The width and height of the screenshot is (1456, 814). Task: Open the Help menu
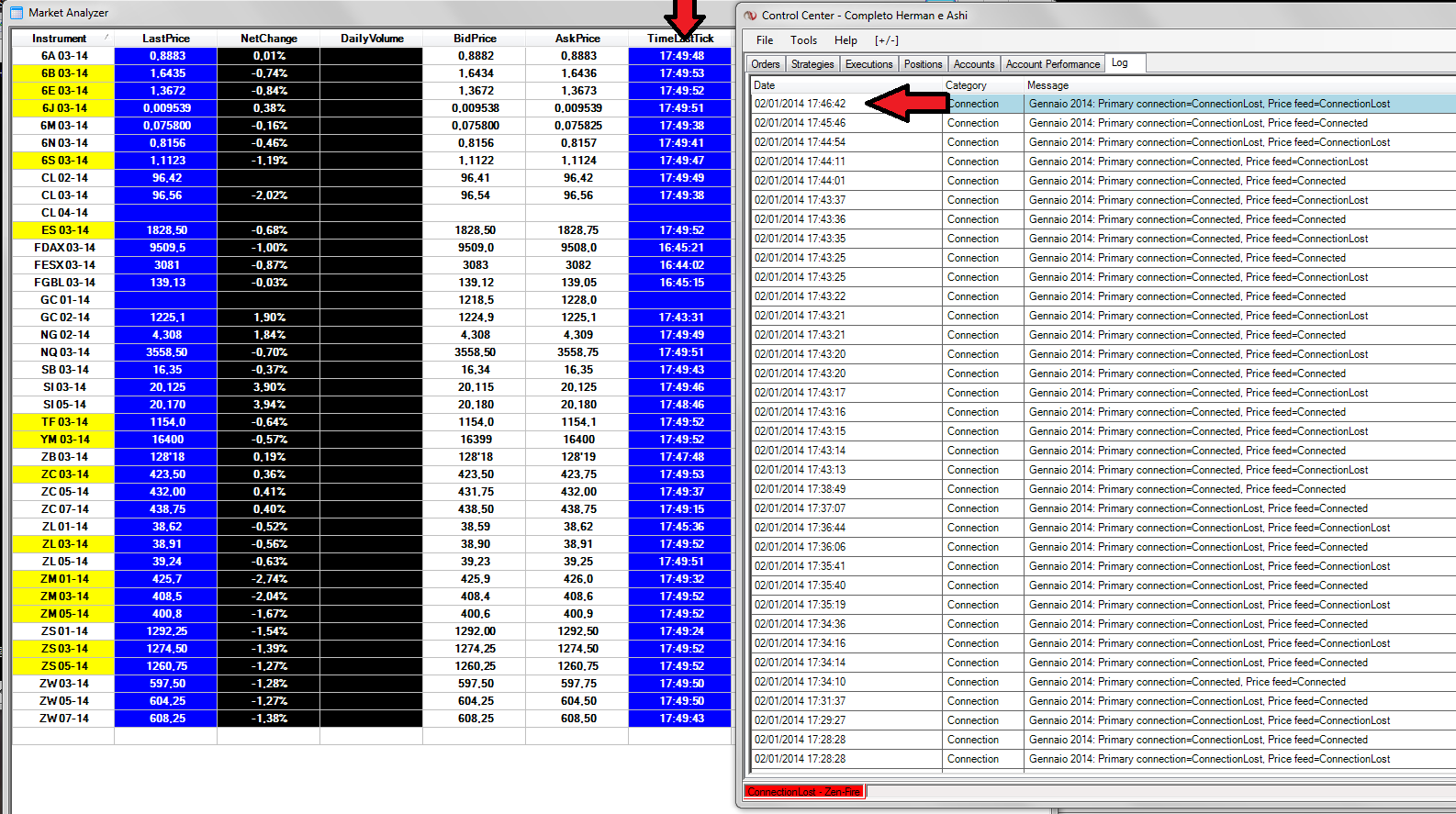pos(846,40)
